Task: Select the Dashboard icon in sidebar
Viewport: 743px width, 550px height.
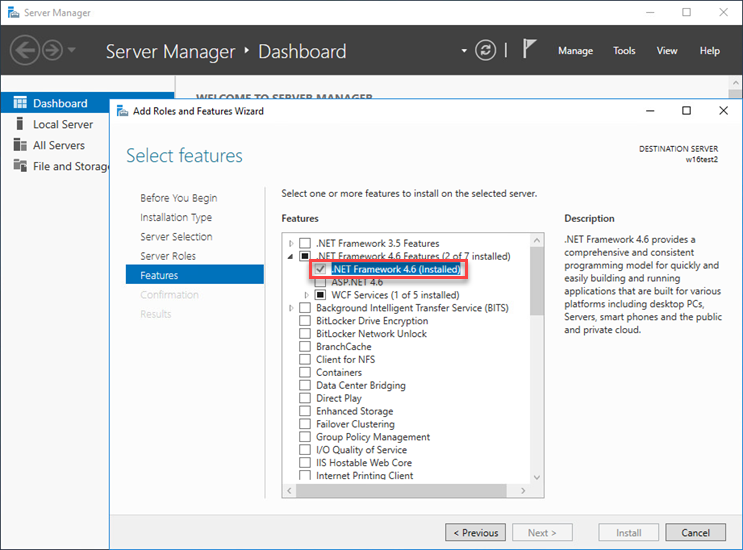Action: click(x=19, y=103)
